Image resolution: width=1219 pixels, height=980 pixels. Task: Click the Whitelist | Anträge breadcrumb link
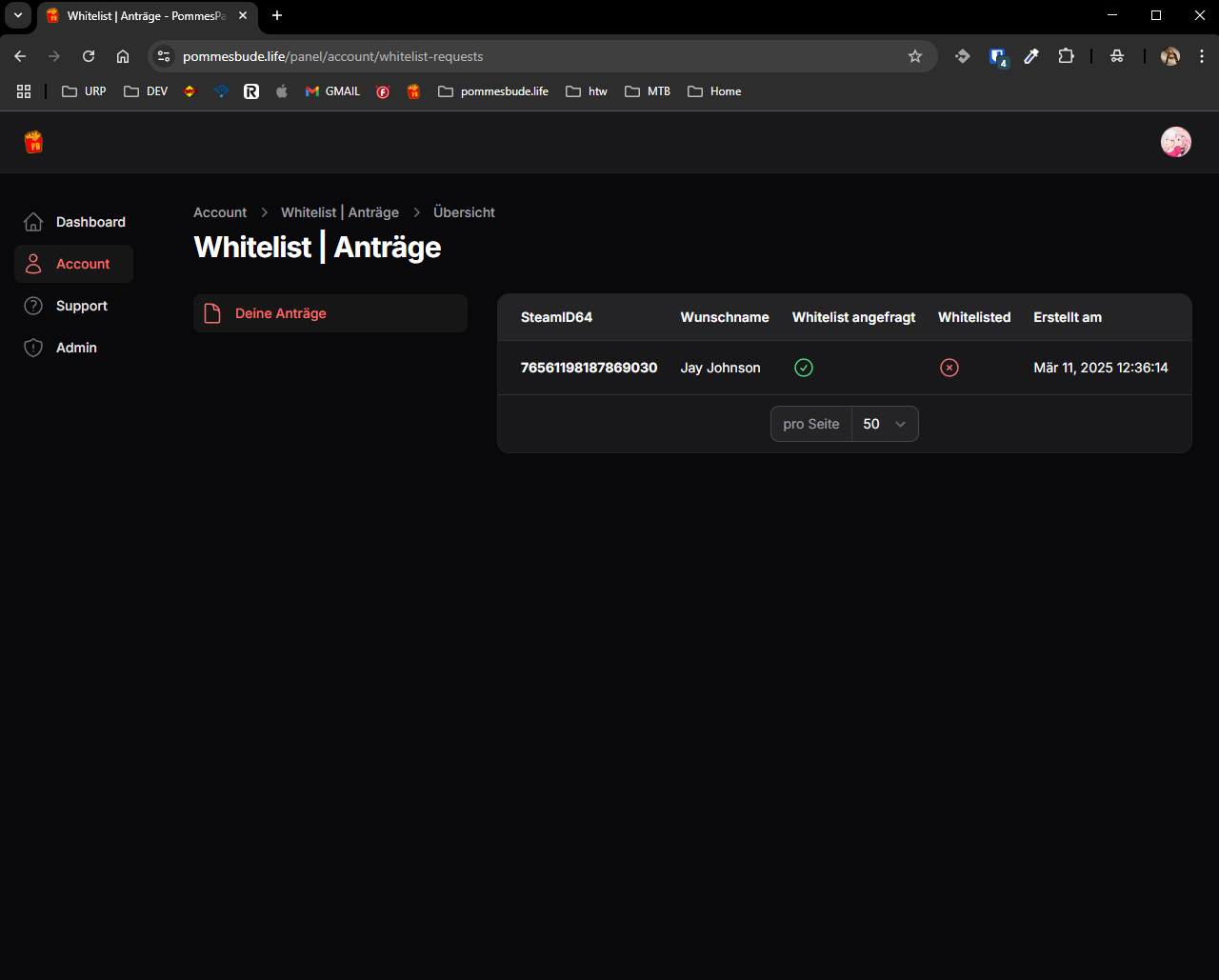(x=340, y=212)
